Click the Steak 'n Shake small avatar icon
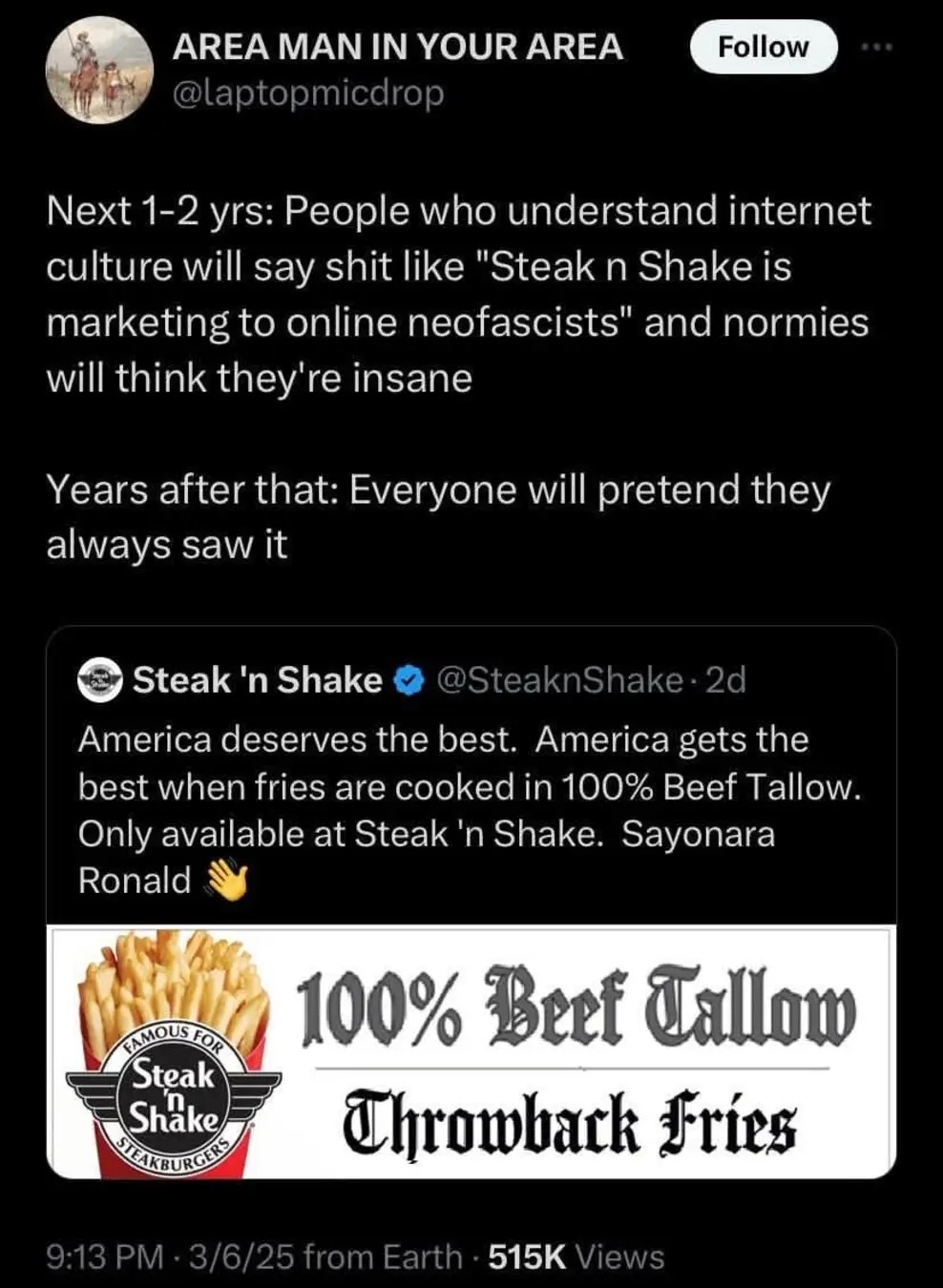 coord(100,680)
